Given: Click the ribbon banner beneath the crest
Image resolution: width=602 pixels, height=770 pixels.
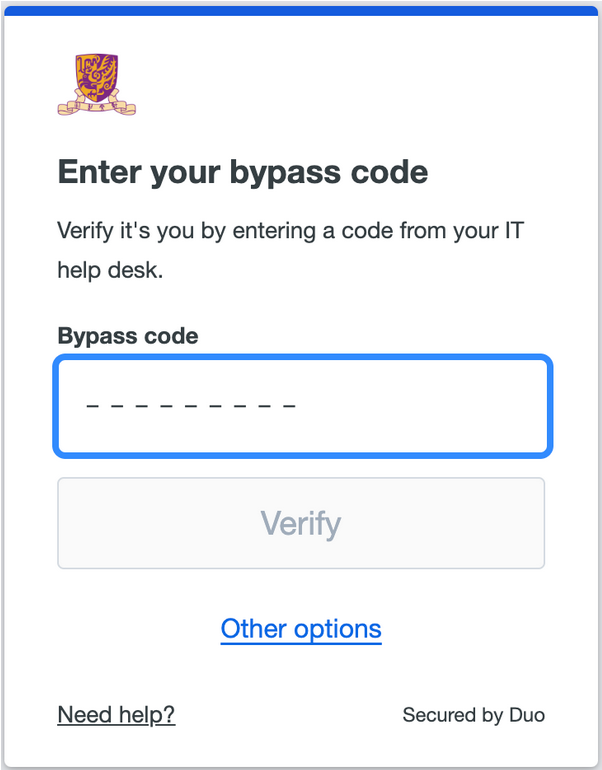Looking at the screenshot, I should (96, 104).
